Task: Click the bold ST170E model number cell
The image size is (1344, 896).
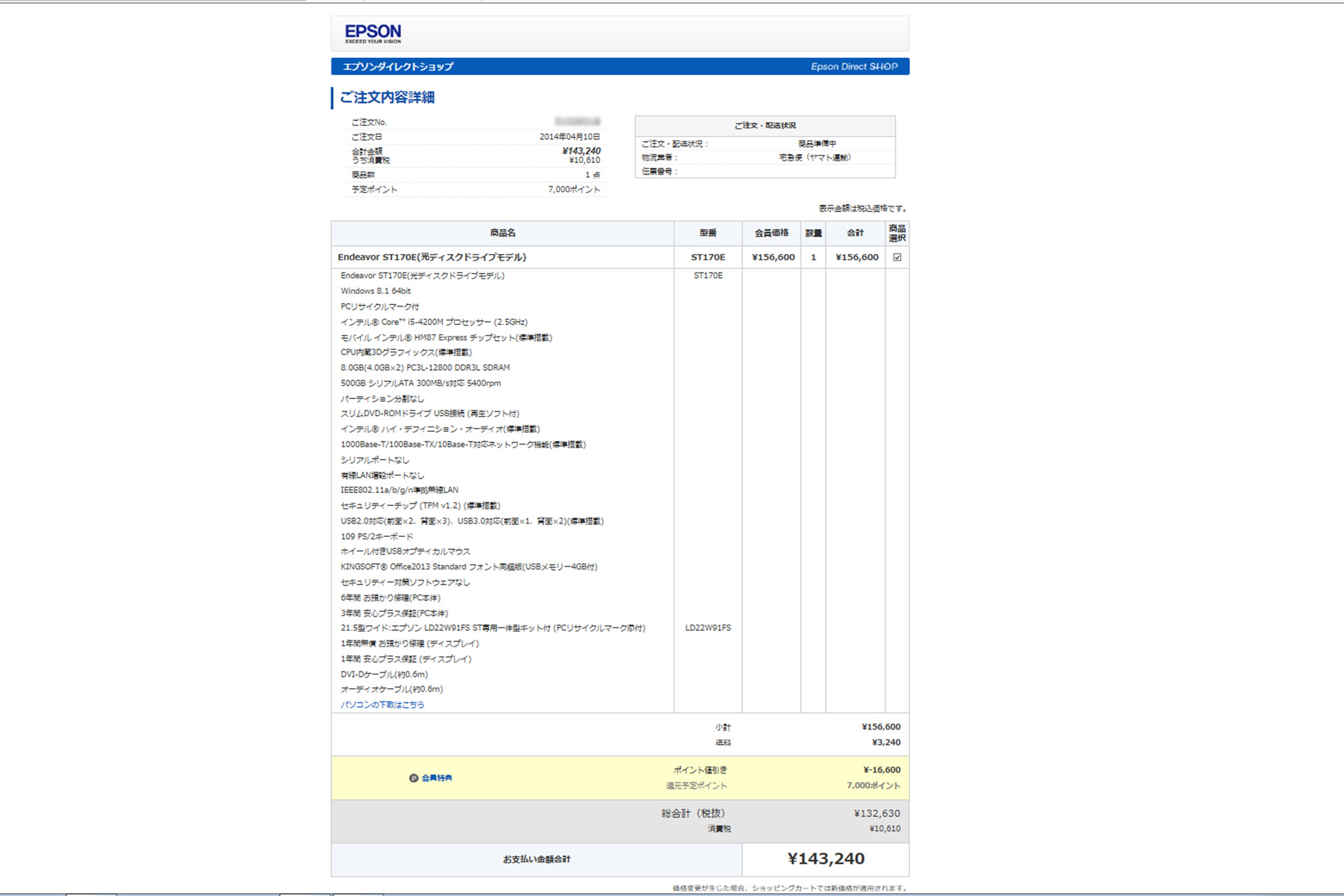Action: pos(708,257)
